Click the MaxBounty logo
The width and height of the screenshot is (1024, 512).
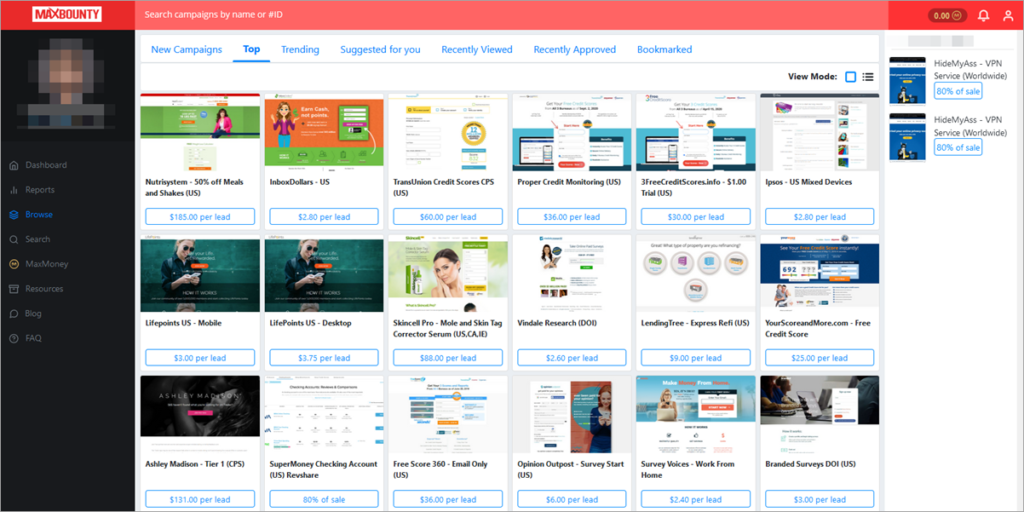point(67,15)
